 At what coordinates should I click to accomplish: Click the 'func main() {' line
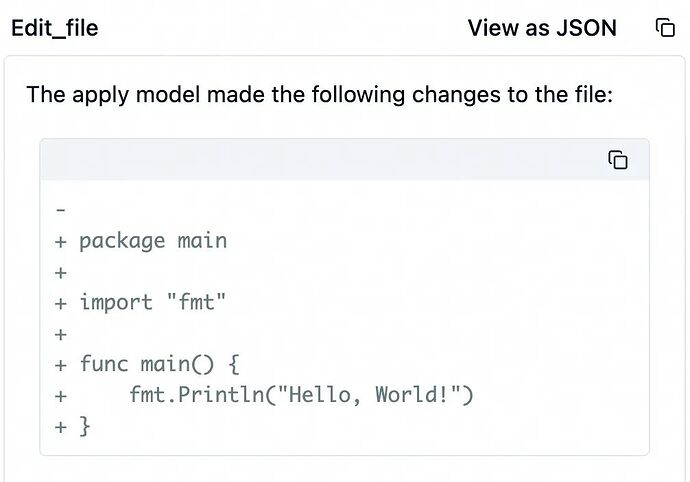pyautogui.click(x=159, y=364)
